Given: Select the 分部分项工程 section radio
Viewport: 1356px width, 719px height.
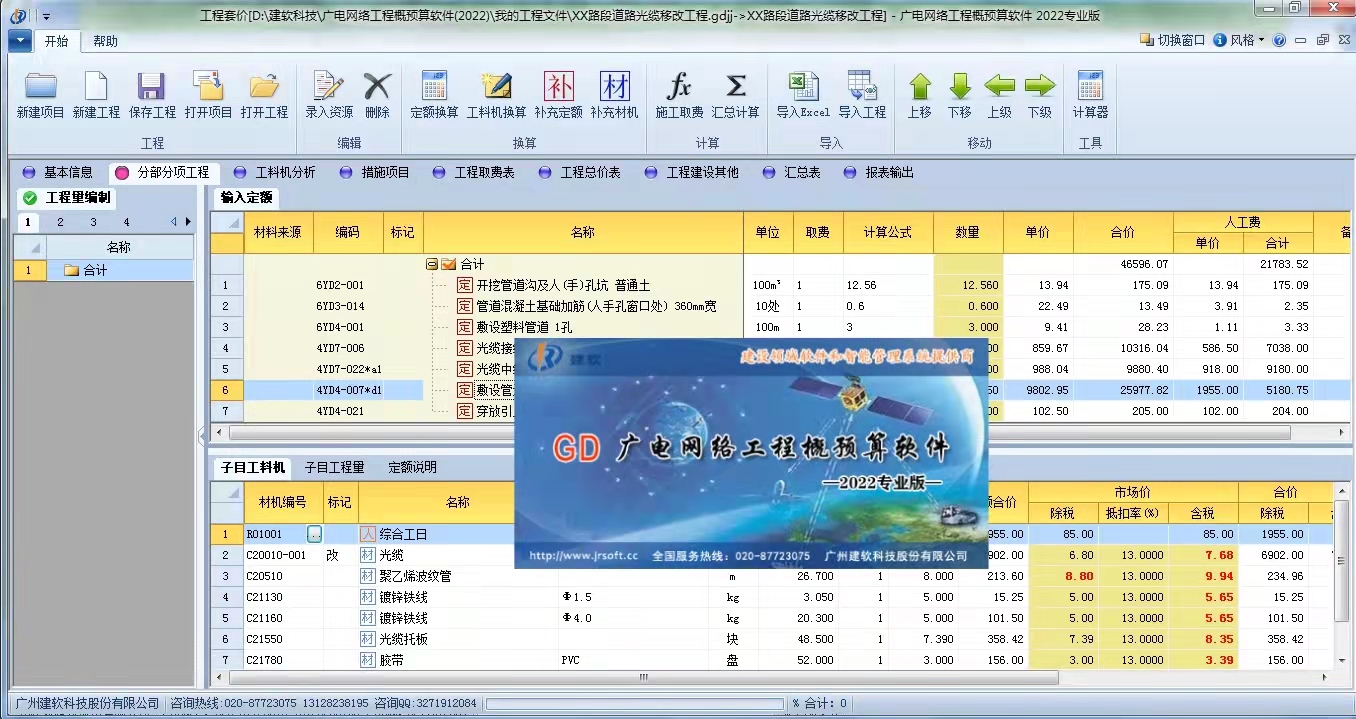Looking at the screenshot, I should [122, 172].
